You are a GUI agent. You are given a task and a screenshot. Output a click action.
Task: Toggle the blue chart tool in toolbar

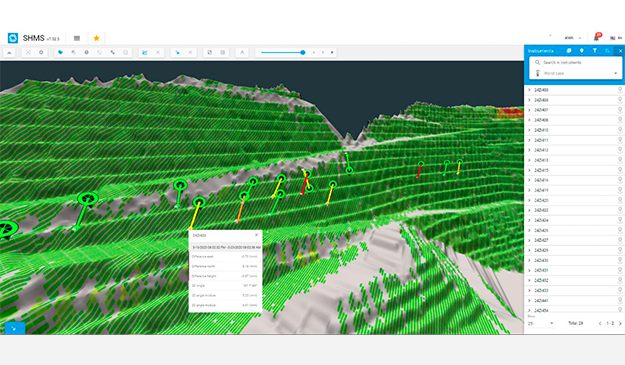(x=145, y=52)
